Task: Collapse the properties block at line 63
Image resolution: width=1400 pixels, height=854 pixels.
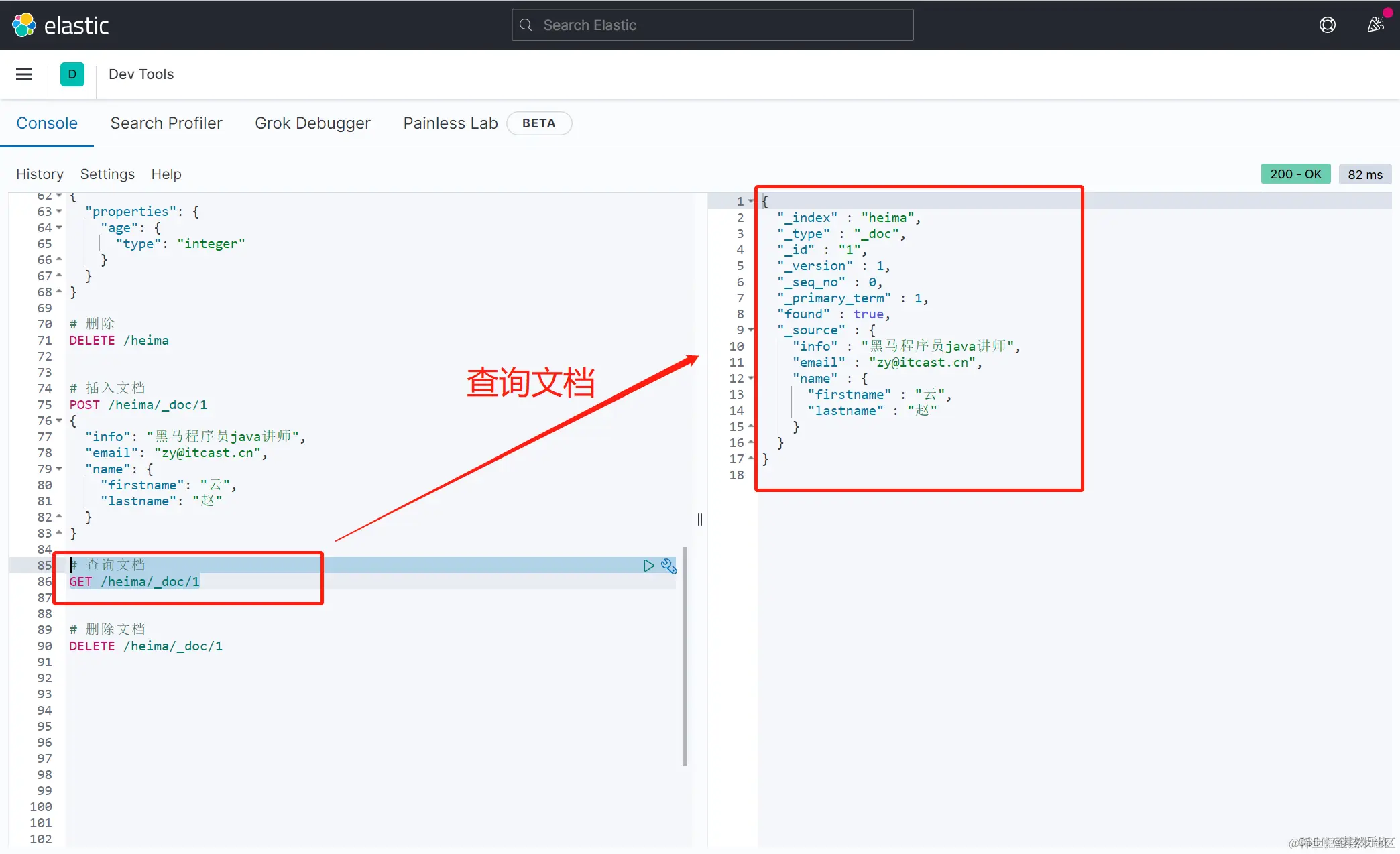Action: coord(59,212)
